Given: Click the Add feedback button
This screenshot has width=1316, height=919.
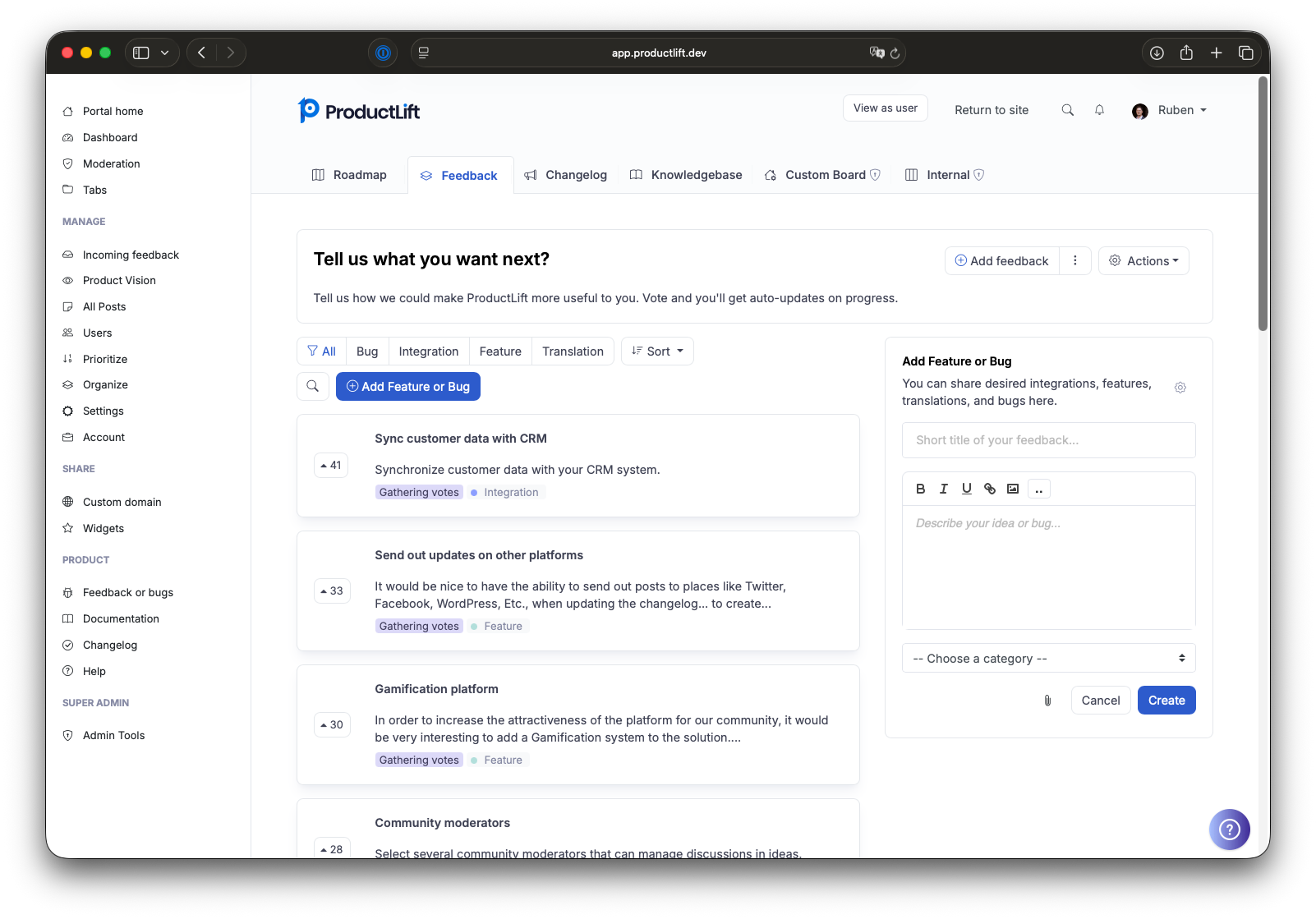Looking at the screenshot, I should pyautogui.click(x=1002, y=260).
